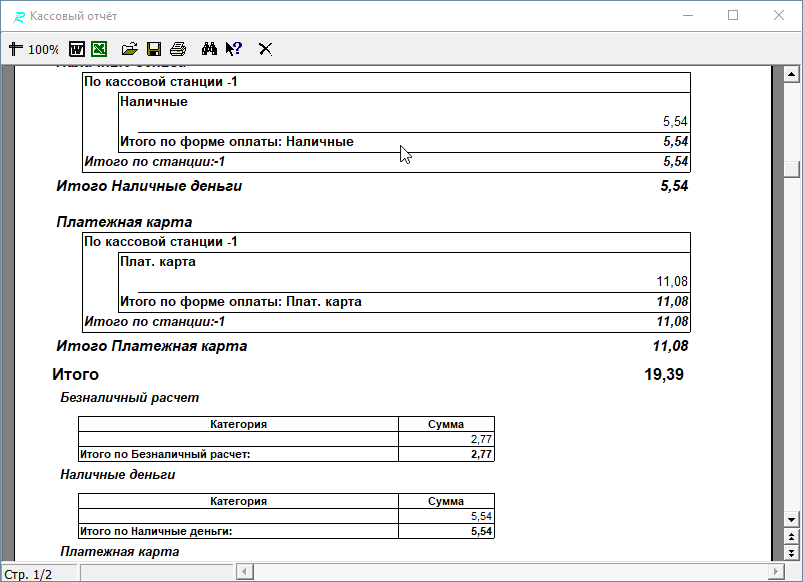The width and height of the screenshot is (803, 582).
Task: Activate the context help pointer icon
Action: (x=234, y=48)
